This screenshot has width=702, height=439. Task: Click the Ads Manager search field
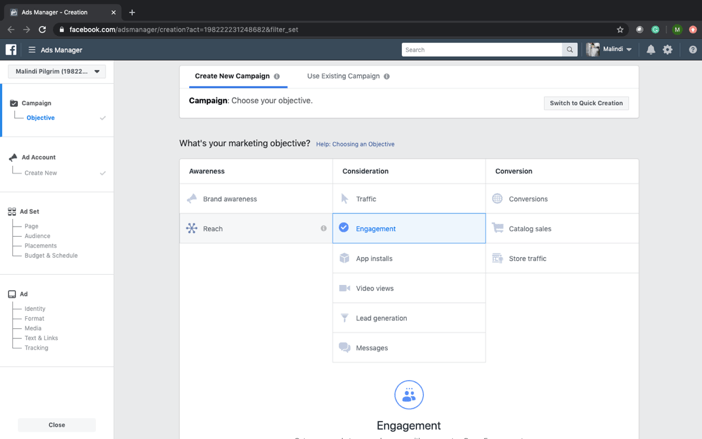[481, 49]
